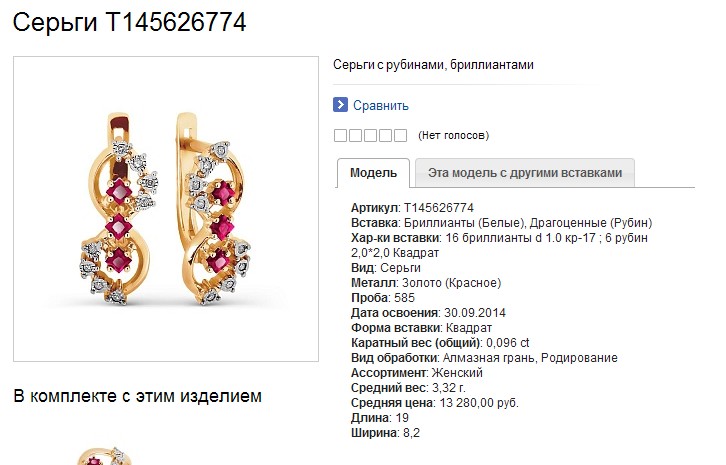Rate four stars using fourth rating box

point(386,135)
